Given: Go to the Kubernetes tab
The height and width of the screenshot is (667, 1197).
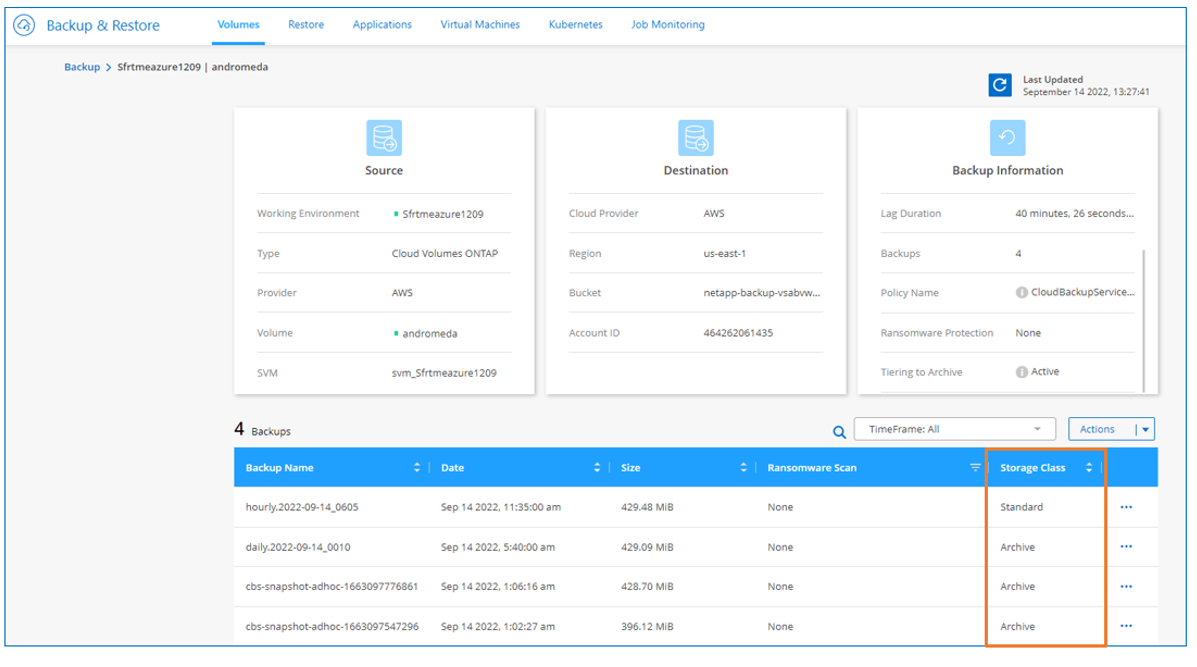Looking at the screenshot, I should [x=575, y=25].
